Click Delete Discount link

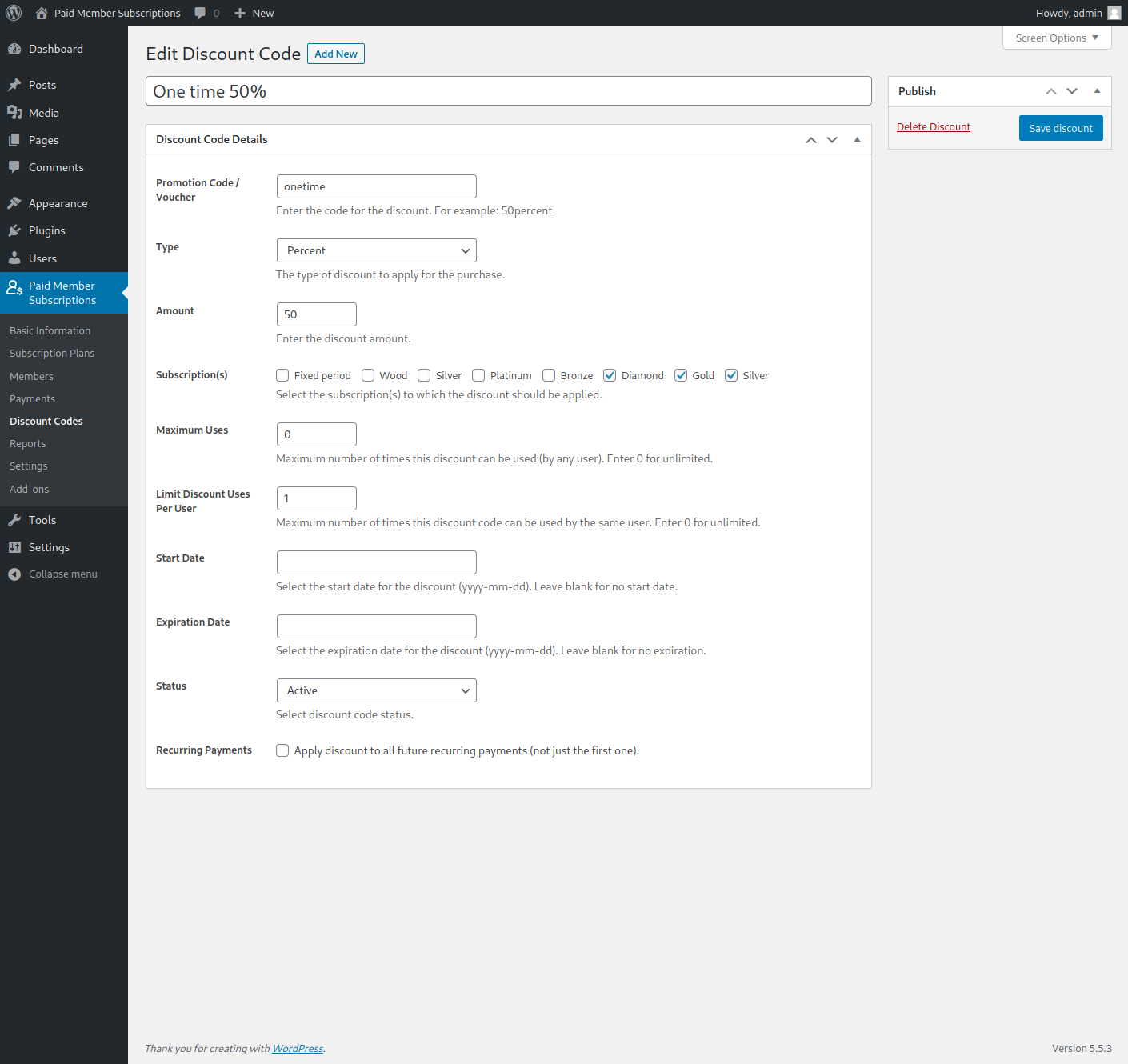coord(934,127)
